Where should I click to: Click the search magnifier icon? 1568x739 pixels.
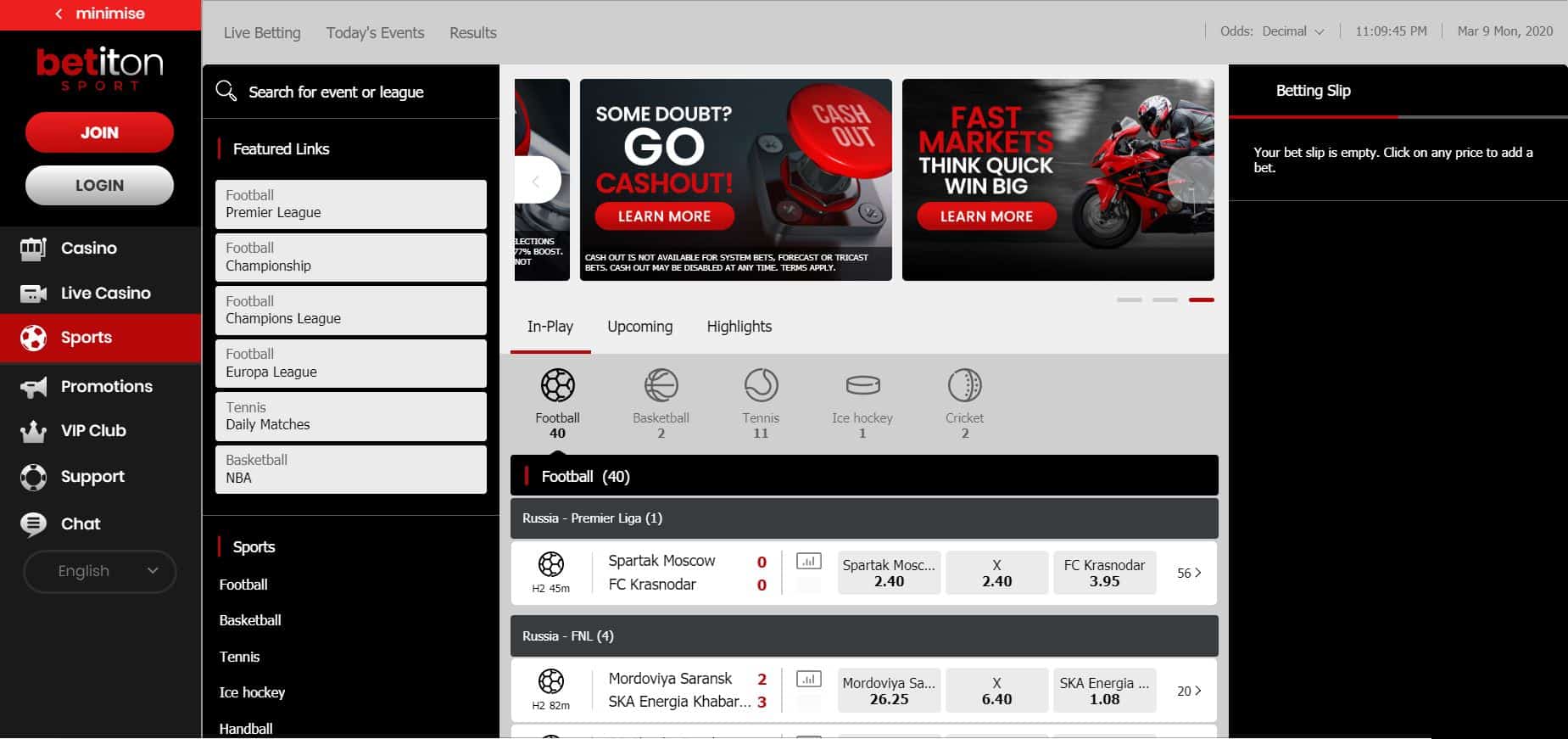(226, 91)
